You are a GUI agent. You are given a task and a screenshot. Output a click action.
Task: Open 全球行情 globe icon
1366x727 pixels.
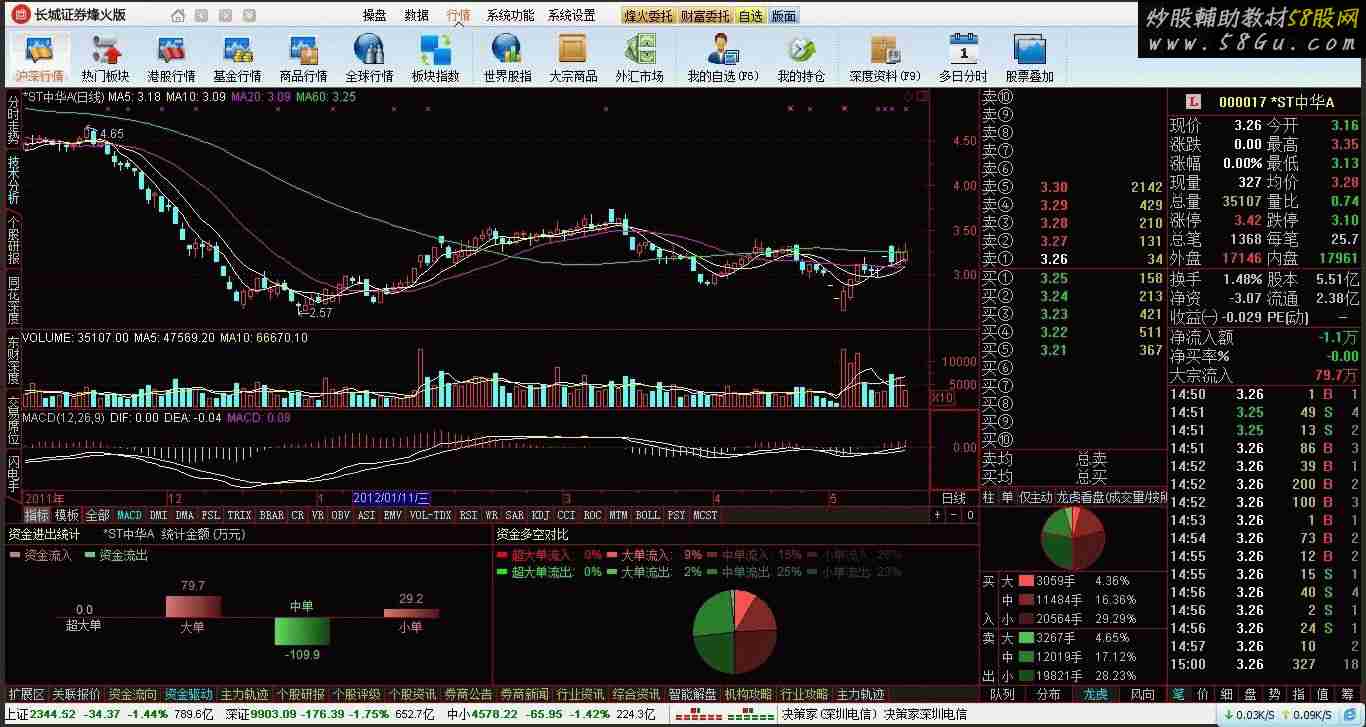pos(369,58)
